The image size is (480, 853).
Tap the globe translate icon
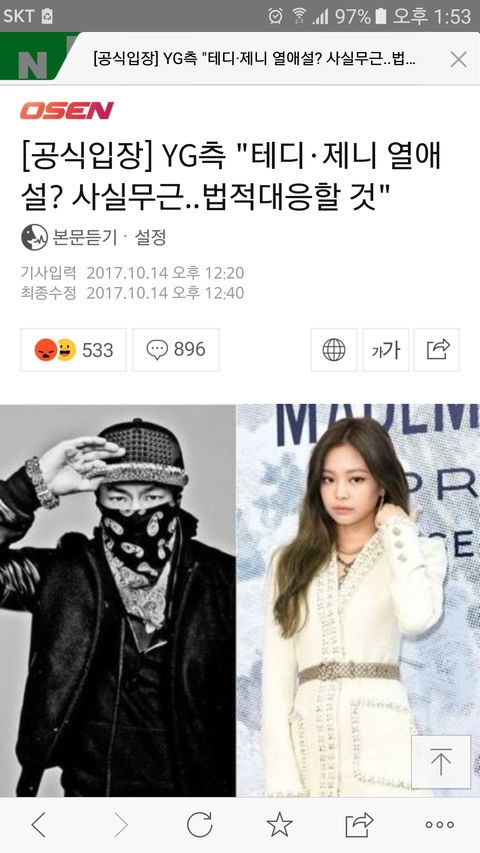pyautogui.click(x=334, y=350)
